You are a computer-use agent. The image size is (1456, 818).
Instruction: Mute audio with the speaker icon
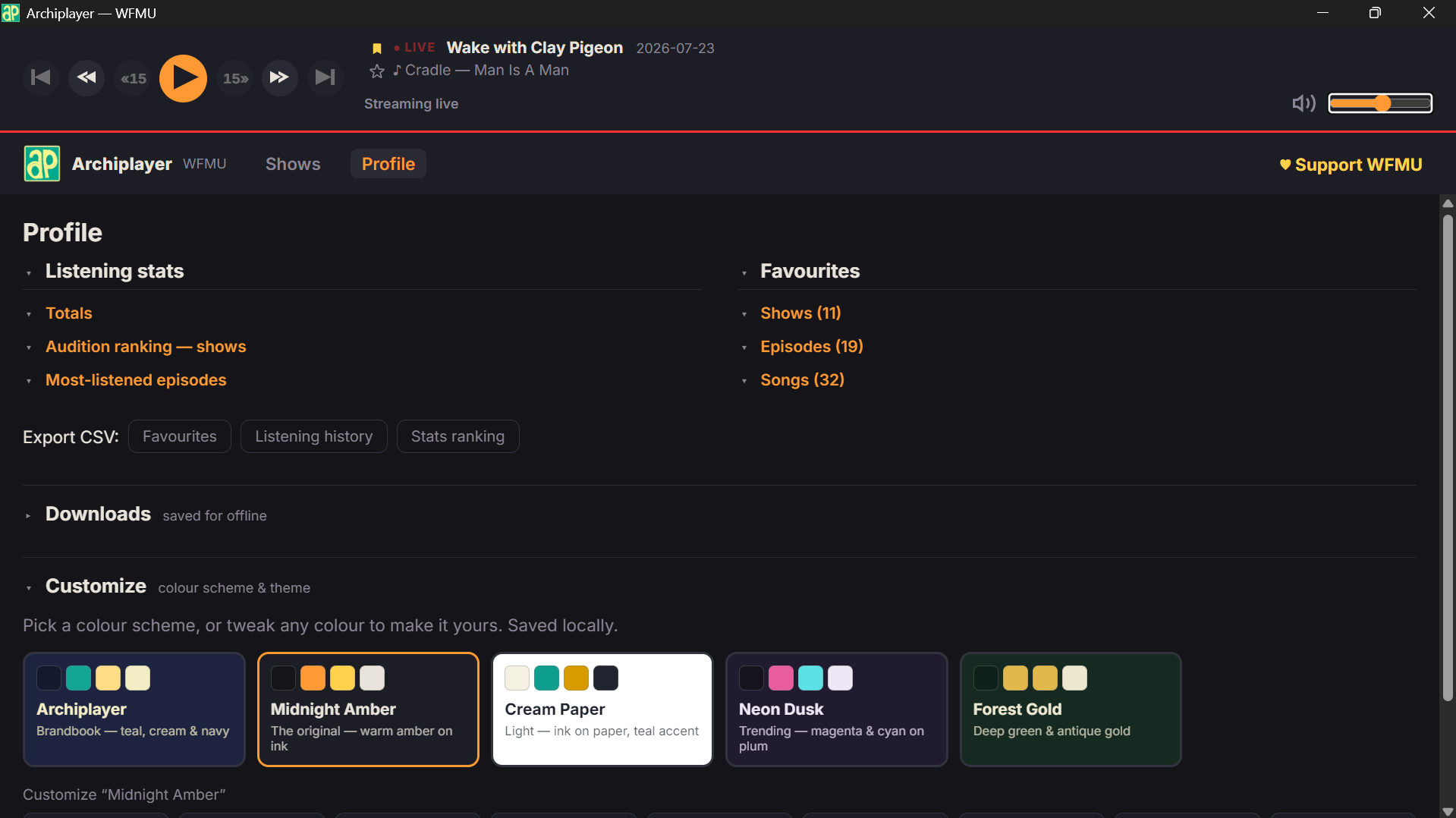(x=1303, y=103)
